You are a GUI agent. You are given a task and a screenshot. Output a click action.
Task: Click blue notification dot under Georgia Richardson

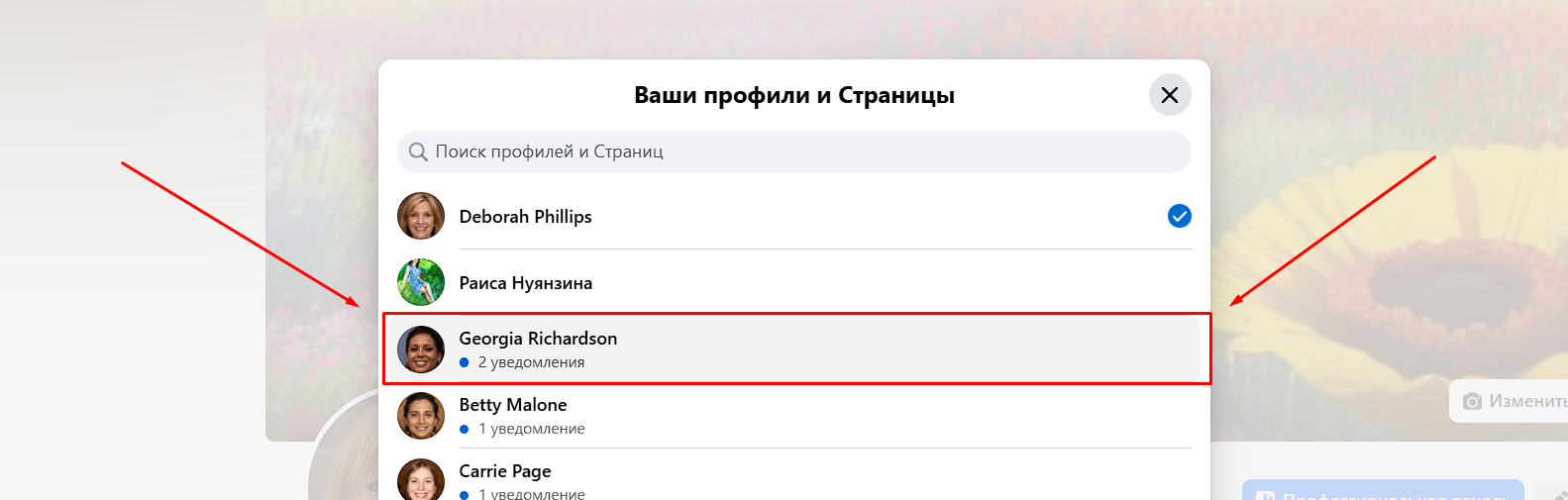coord(465,362)
